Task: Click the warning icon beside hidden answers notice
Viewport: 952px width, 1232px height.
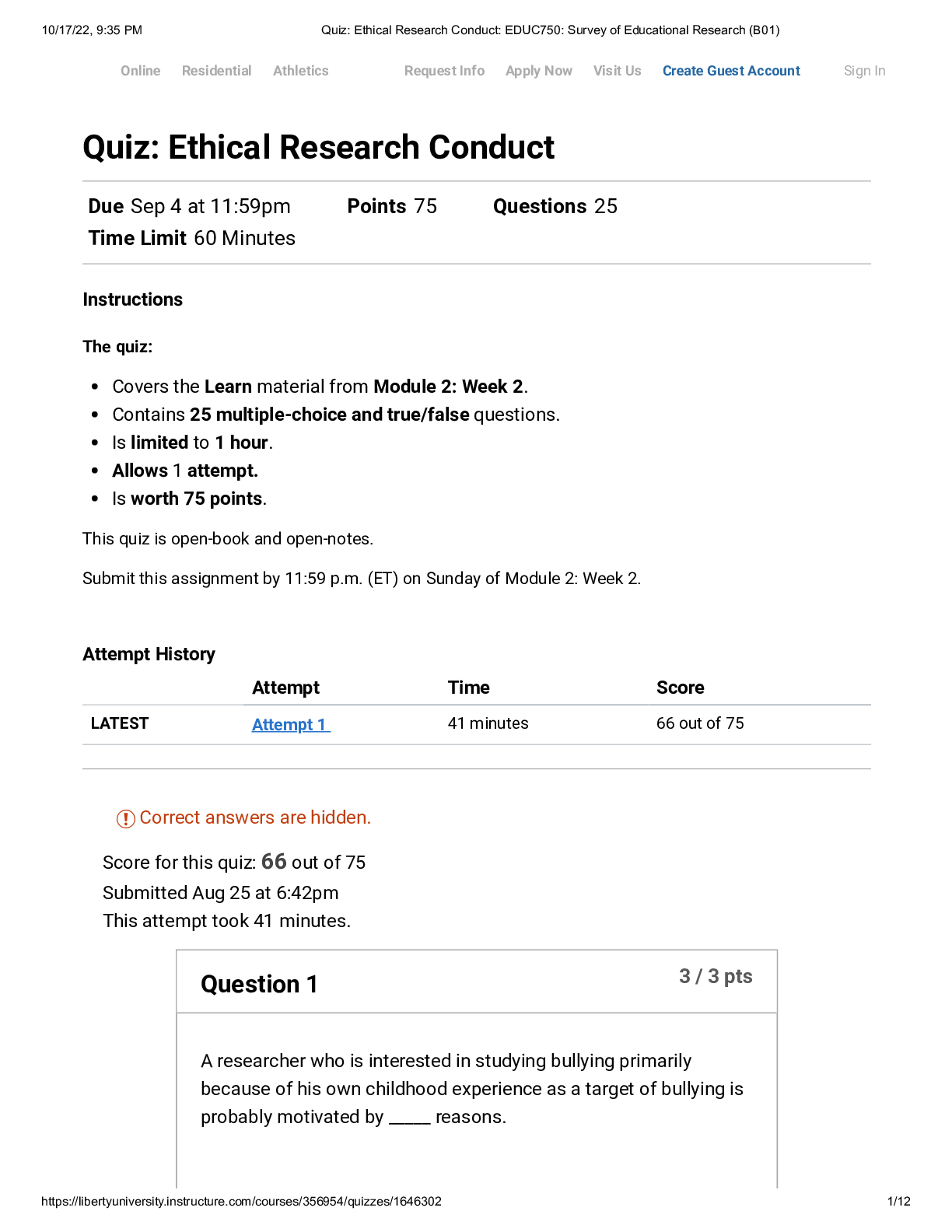Action: [125, 818]
